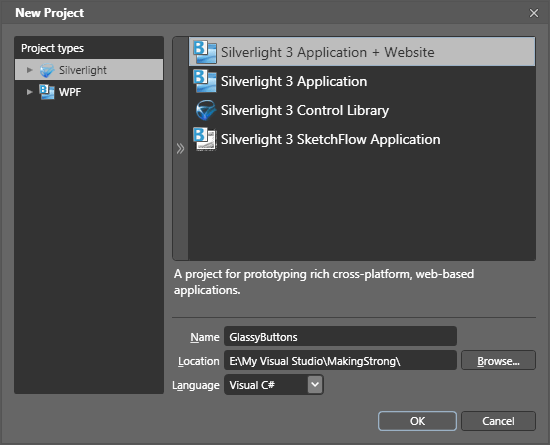This screenshot has height=445, width=550.
Task: Click the Language label
Action: pos(196,385)
